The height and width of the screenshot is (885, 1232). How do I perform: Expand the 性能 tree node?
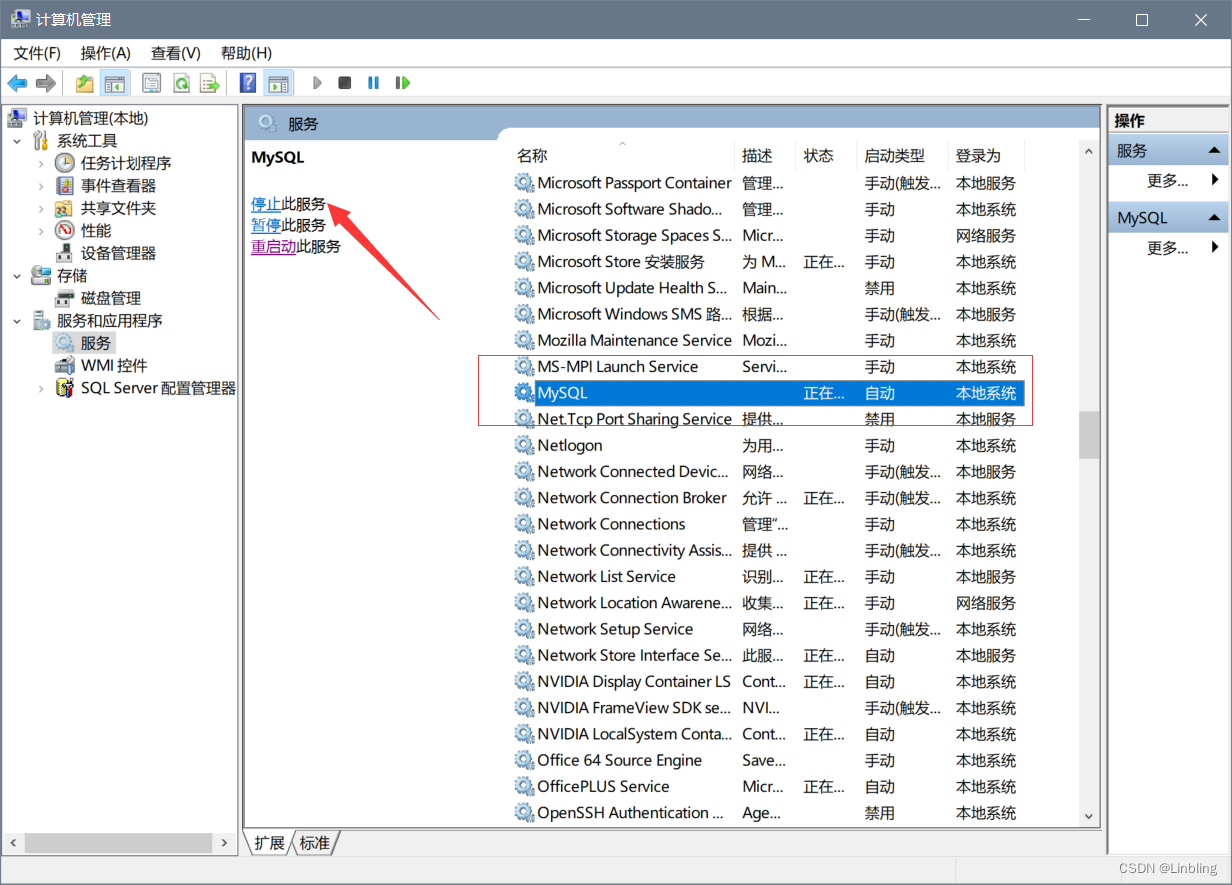[x=41, y=231]
